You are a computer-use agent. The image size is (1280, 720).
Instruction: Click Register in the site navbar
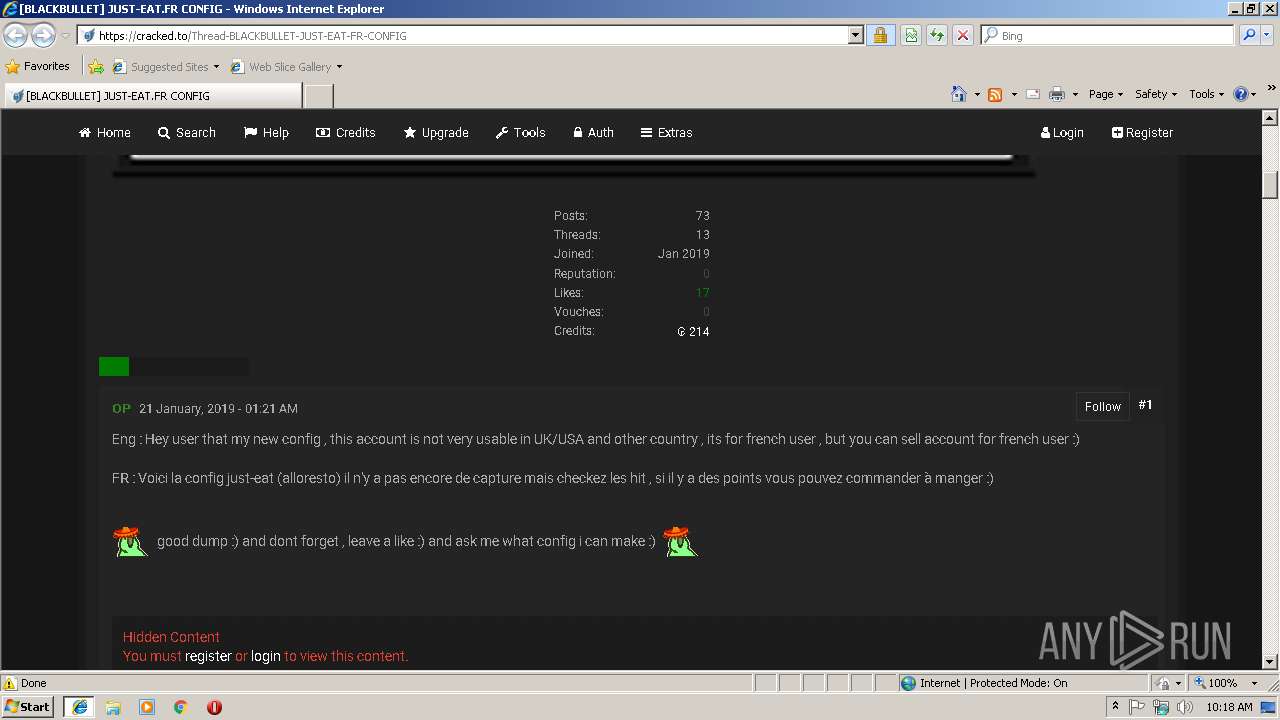coord(1143,132)
